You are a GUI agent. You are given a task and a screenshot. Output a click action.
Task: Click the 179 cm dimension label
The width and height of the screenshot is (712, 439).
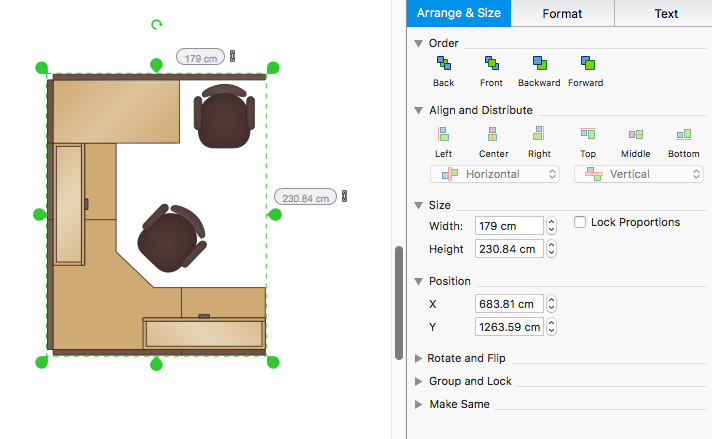[x=200, y=57]
